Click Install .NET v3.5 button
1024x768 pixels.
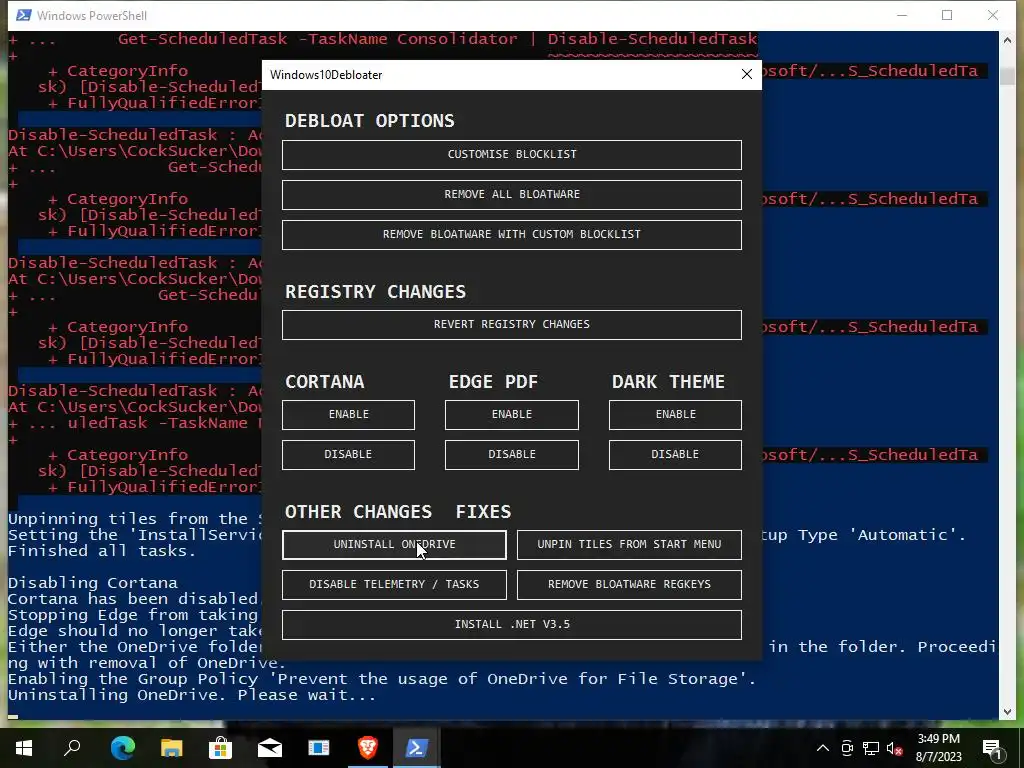click(511, 624)
